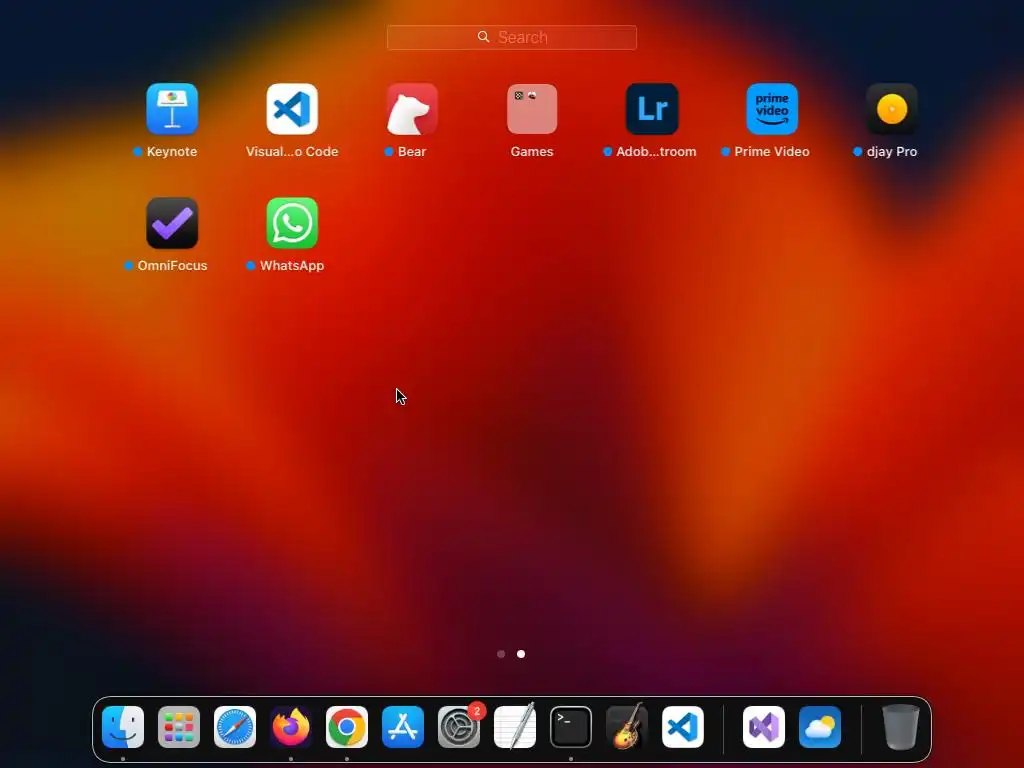Click the Launchpad Search field
1024x768 pixels.
click(x=511, y=37)
